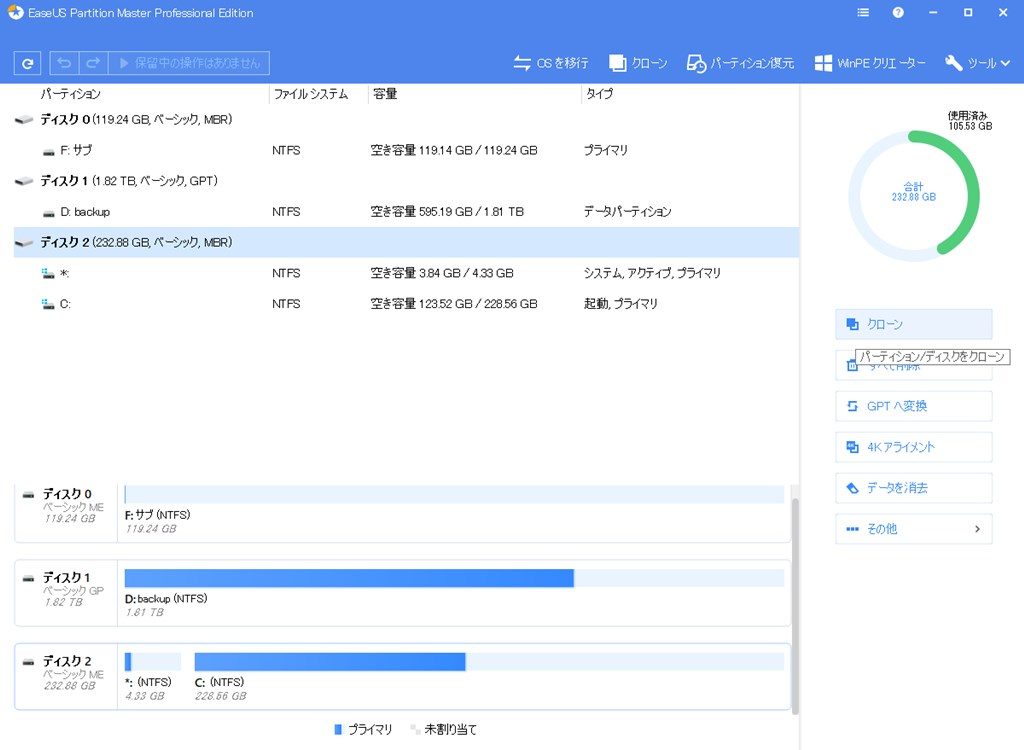Click the ディスク 2 drive icon in list

pos(24,242)
